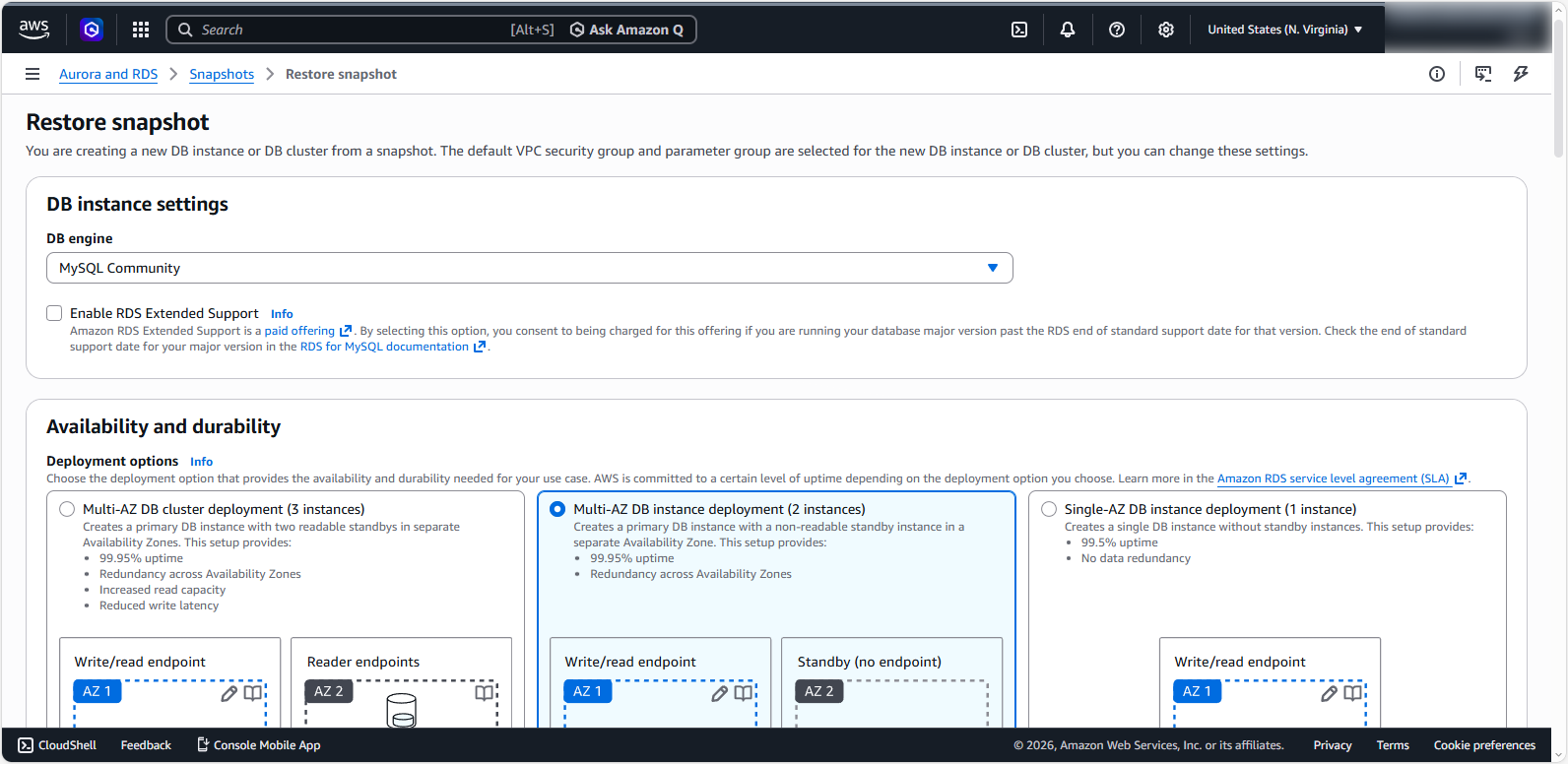Click the Restore snapshot page heading
The image size is (1568, 764).
point(117,122)
